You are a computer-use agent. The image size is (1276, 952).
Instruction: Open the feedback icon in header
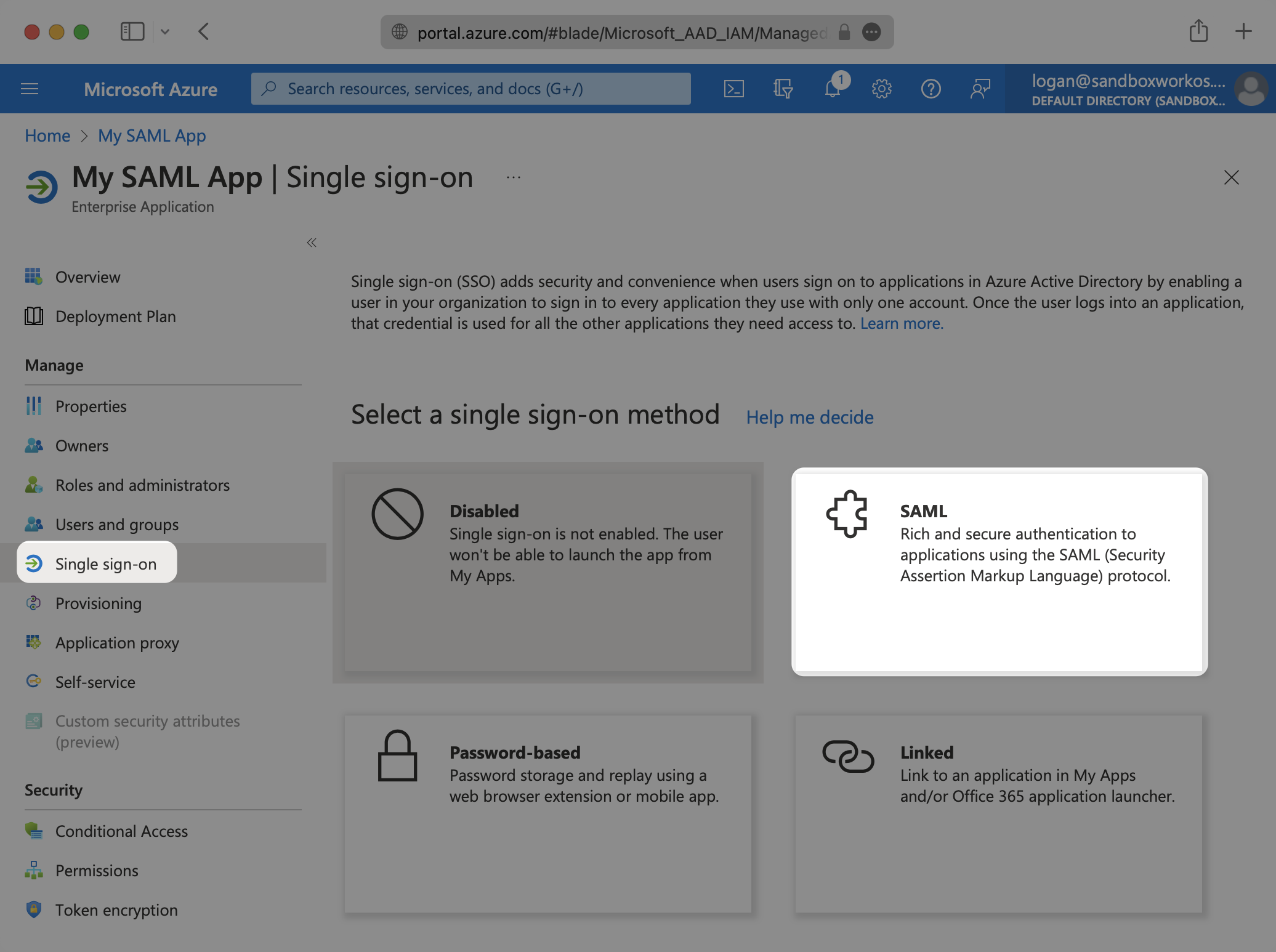coord(980,89)
